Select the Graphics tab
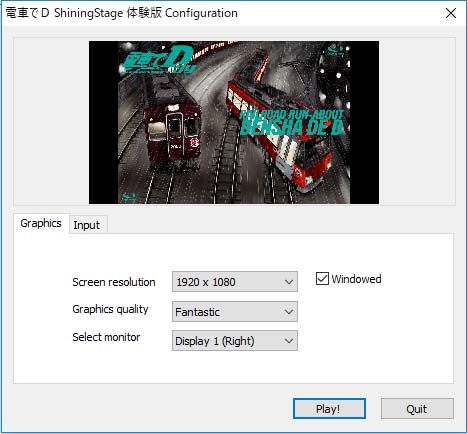Image resolution: width=468 pixels, height=434 pixels. pos(41,223)
